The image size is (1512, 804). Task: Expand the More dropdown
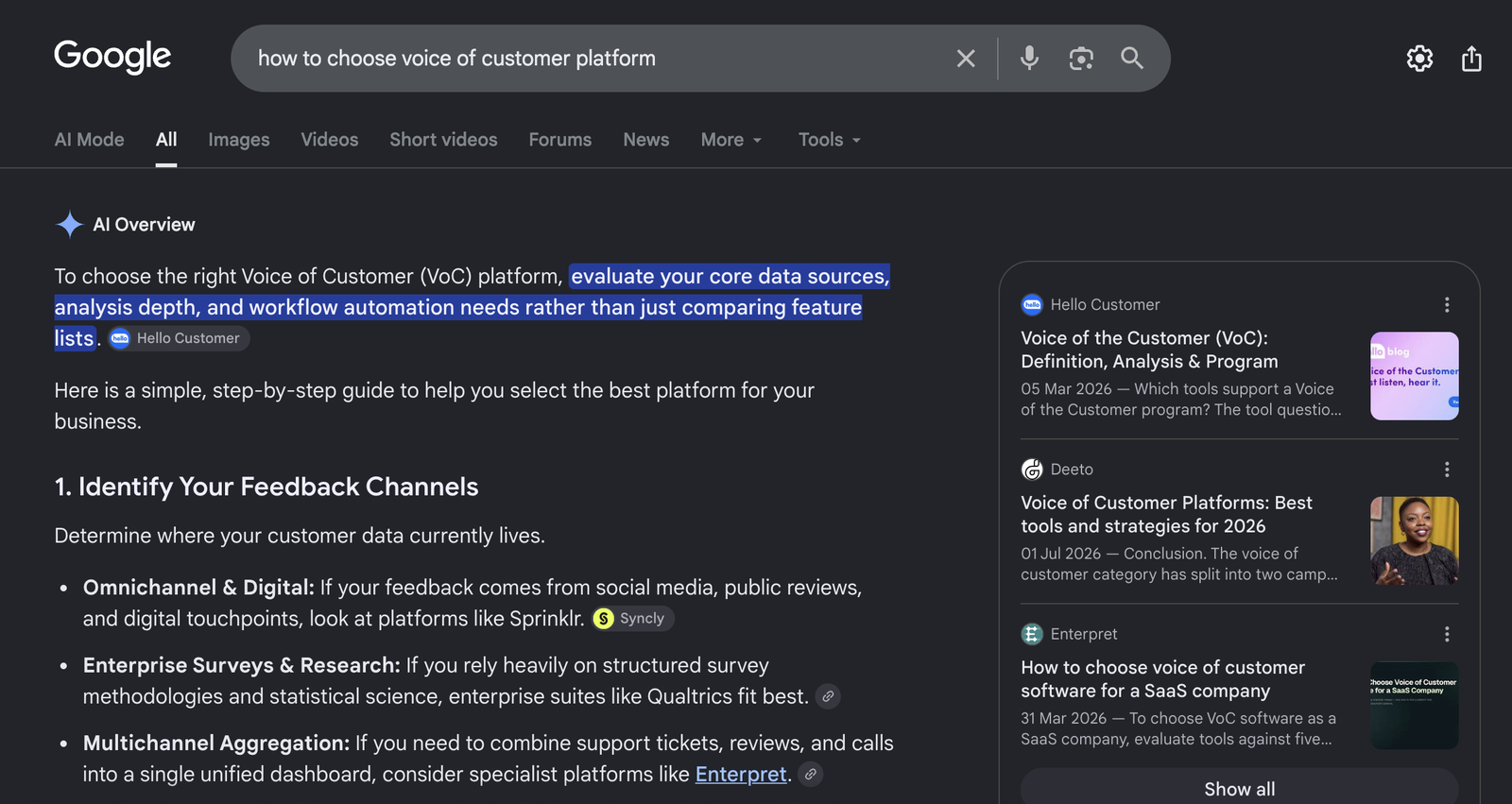pyautogui.click(x=731, y=140)
